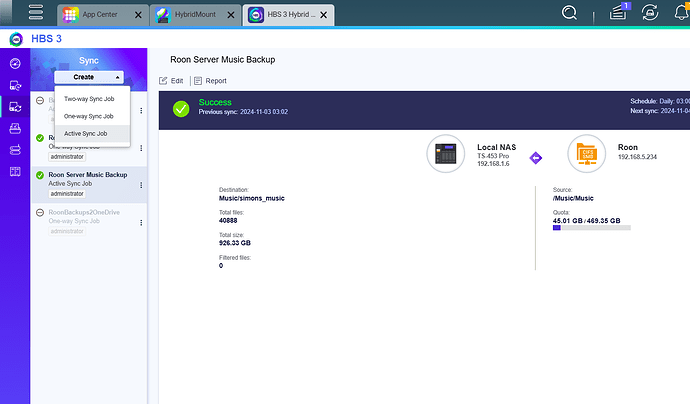The width and height of the screenshot is (690, 404).
Task: Collapse the Create dropdown button
Action: (x=89, y=77)
